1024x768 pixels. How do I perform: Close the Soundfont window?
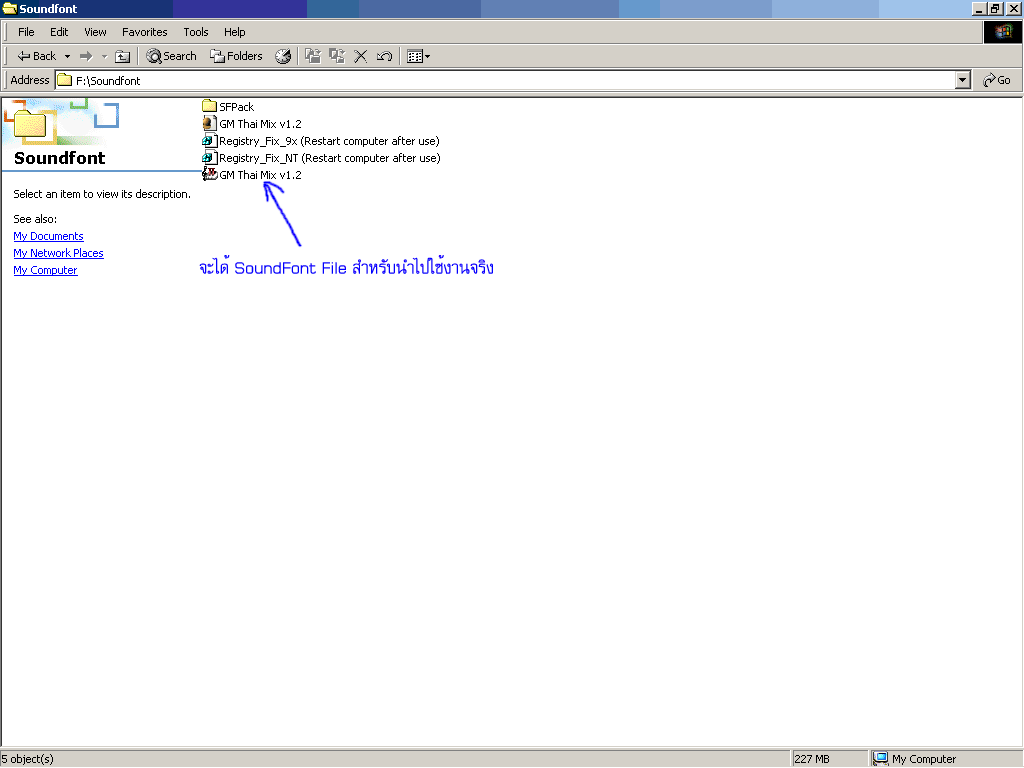coord(1014,8)
